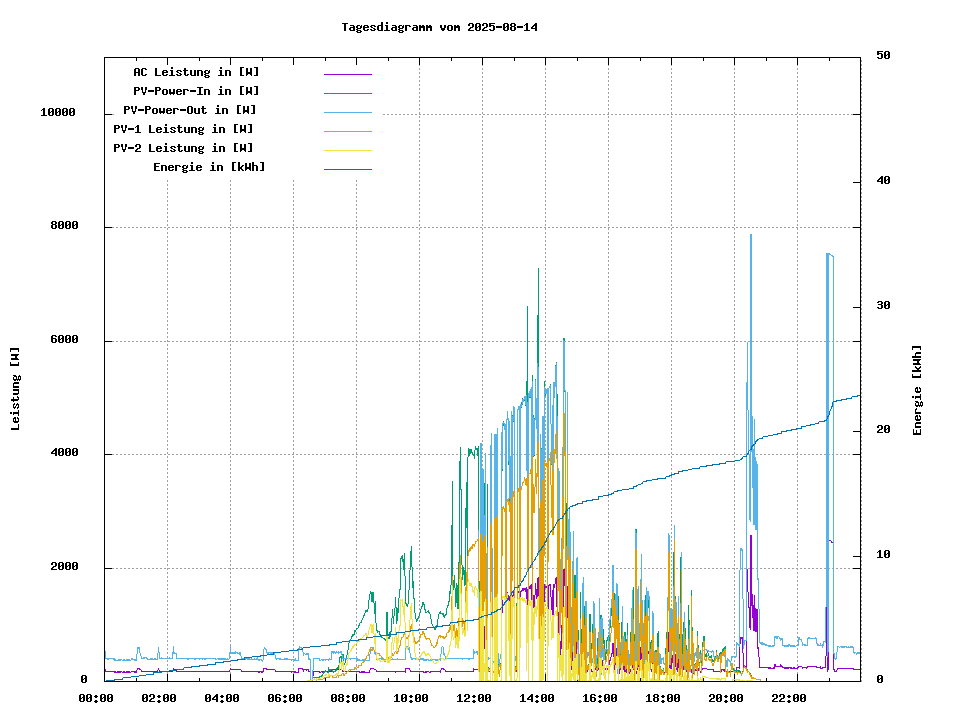Click the Energie [kWh] right axis title
Screen dimensions: 960x720
[917, 390]
